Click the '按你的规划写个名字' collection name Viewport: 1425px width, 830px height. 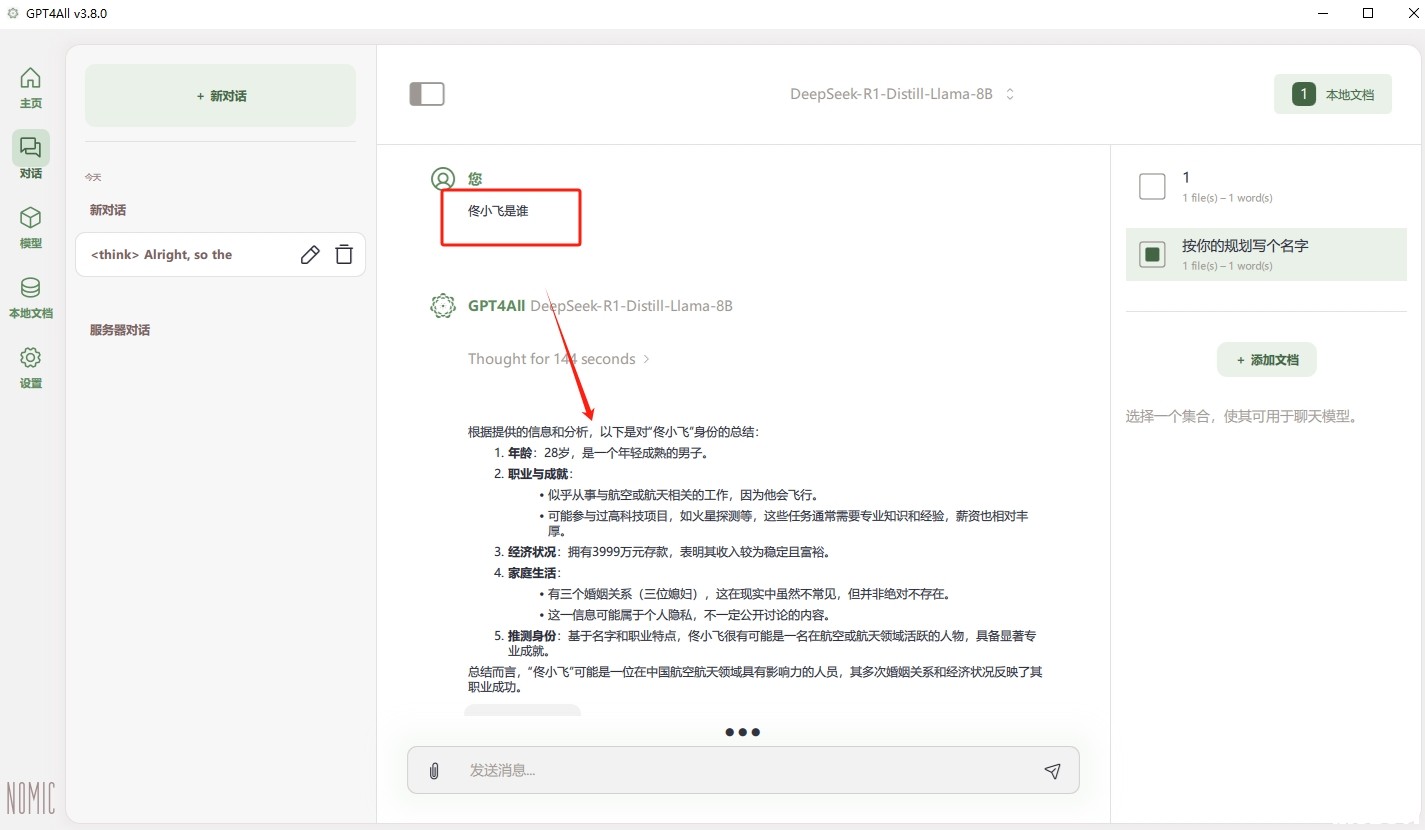[1245, 245]
